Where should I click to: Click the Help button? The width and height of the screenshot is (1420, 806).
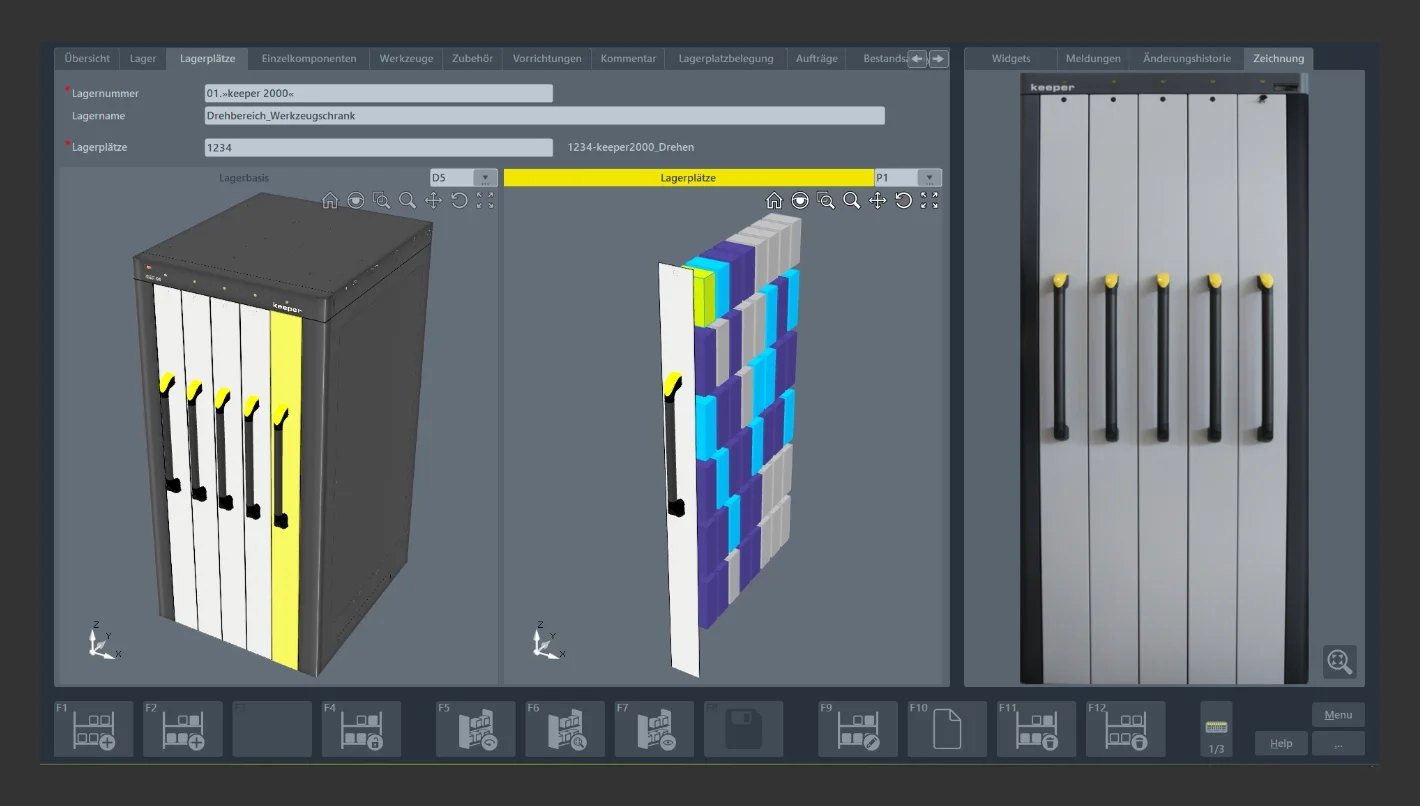(1281, 743)
